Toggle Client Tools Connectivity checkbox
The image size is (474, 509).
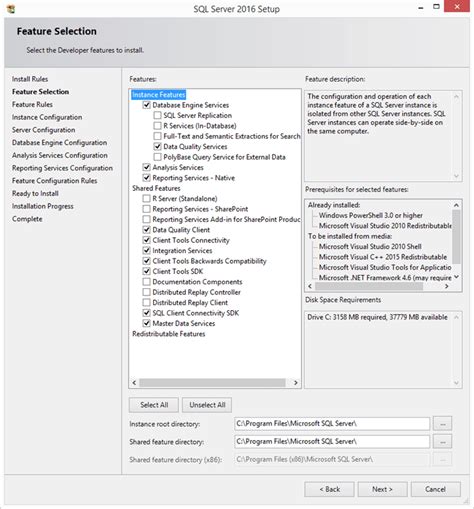(x=146, y=240)
